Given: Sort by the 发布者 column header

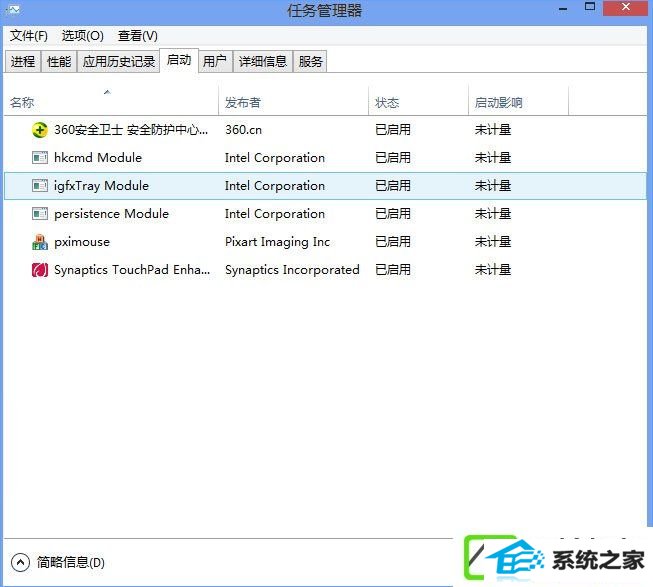Looking at the screenshot, I should [x=294, y=102].
